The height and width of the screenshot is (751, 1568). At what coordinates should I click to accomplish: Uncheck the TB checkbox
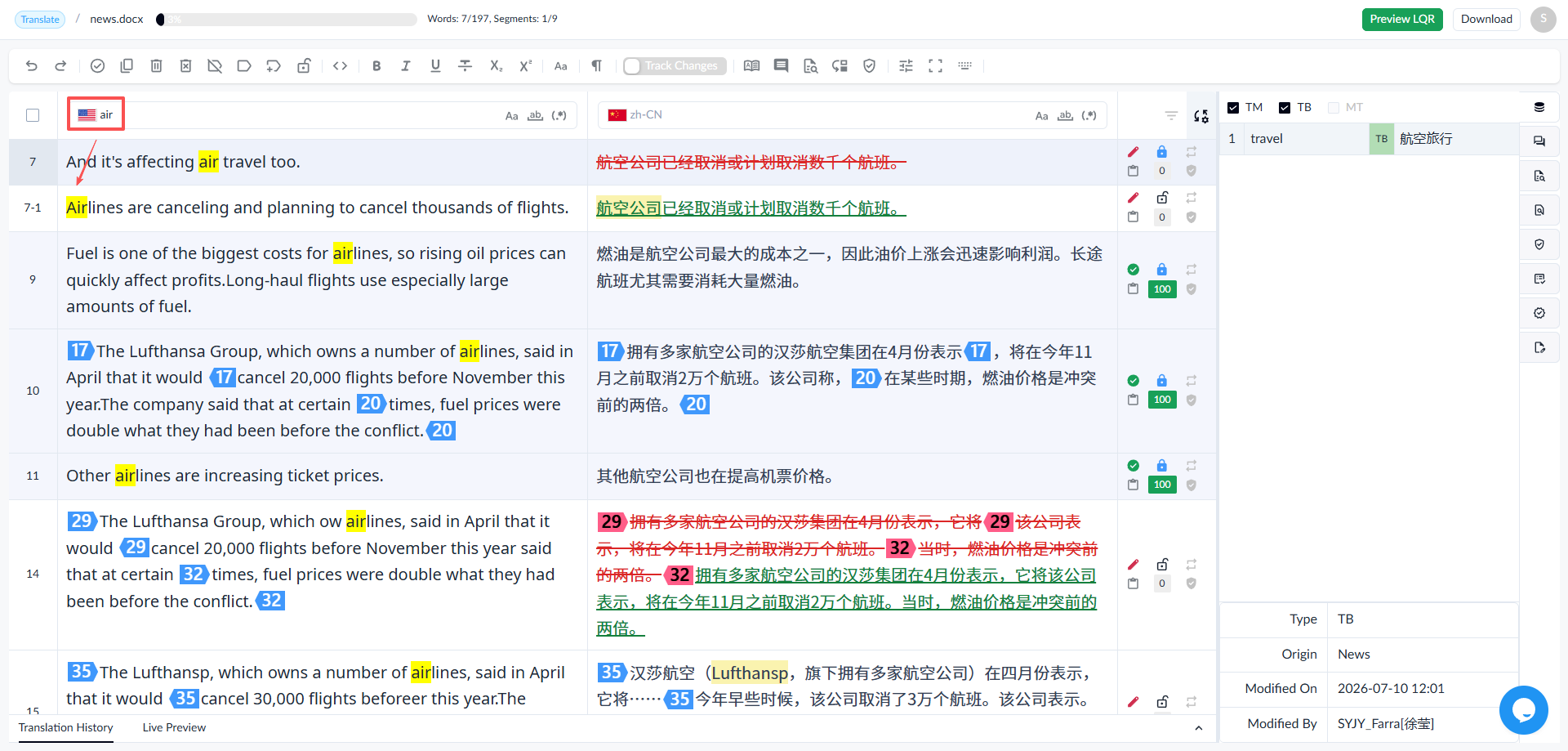tap(1284, 108)
